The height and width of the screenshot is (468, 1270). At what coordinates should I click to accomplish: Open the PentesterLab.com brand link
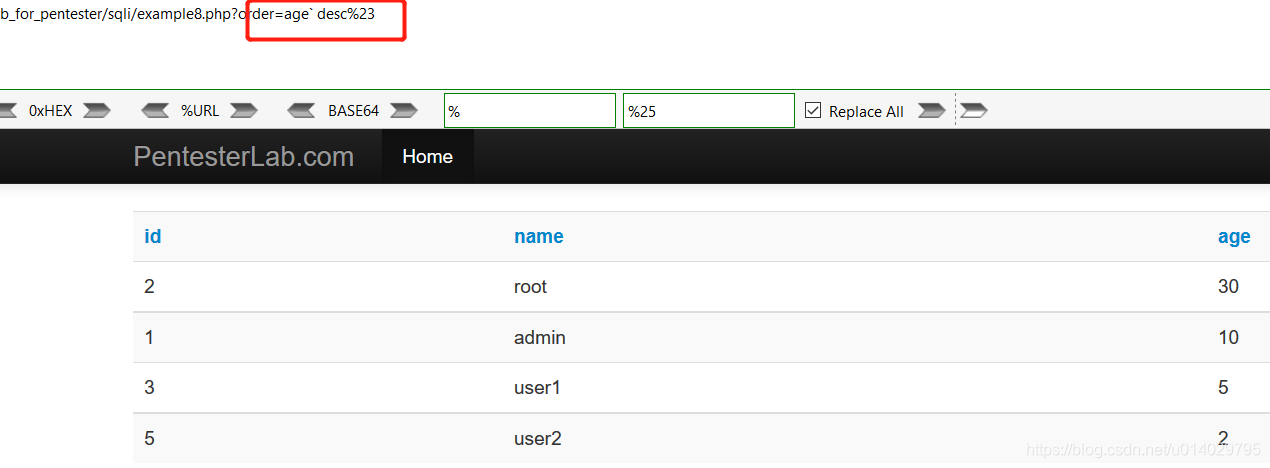tap(244, 157)
